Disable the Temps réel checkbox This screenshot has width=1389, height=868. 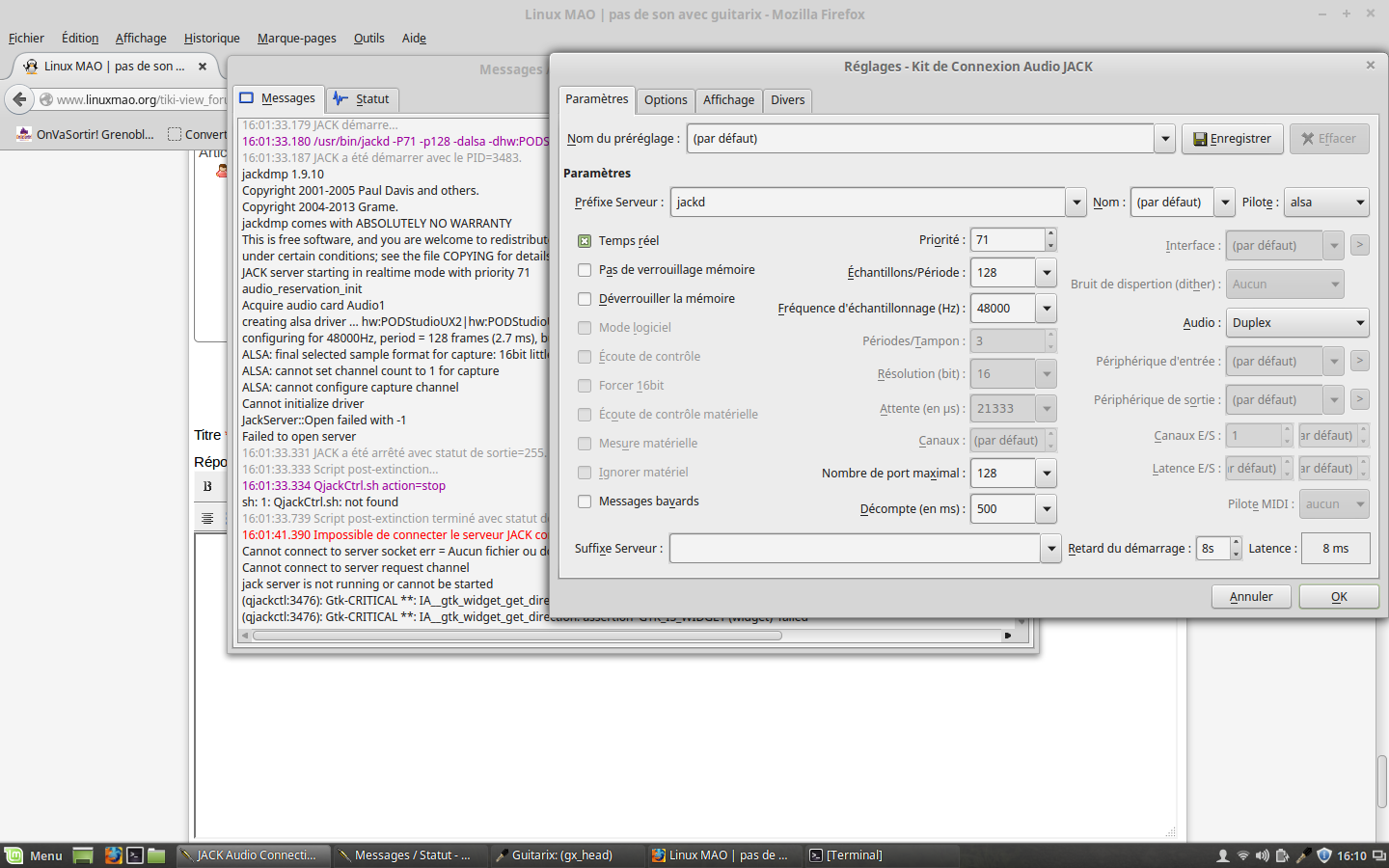pos(585,241)
